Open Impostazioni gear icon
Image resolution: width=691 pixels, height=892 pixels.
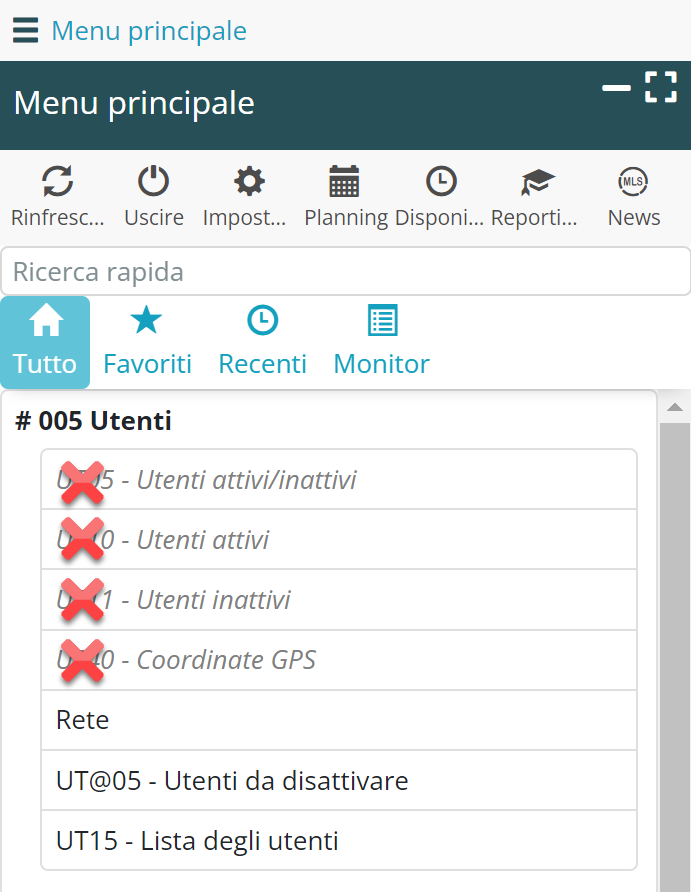tap(248, 182)
